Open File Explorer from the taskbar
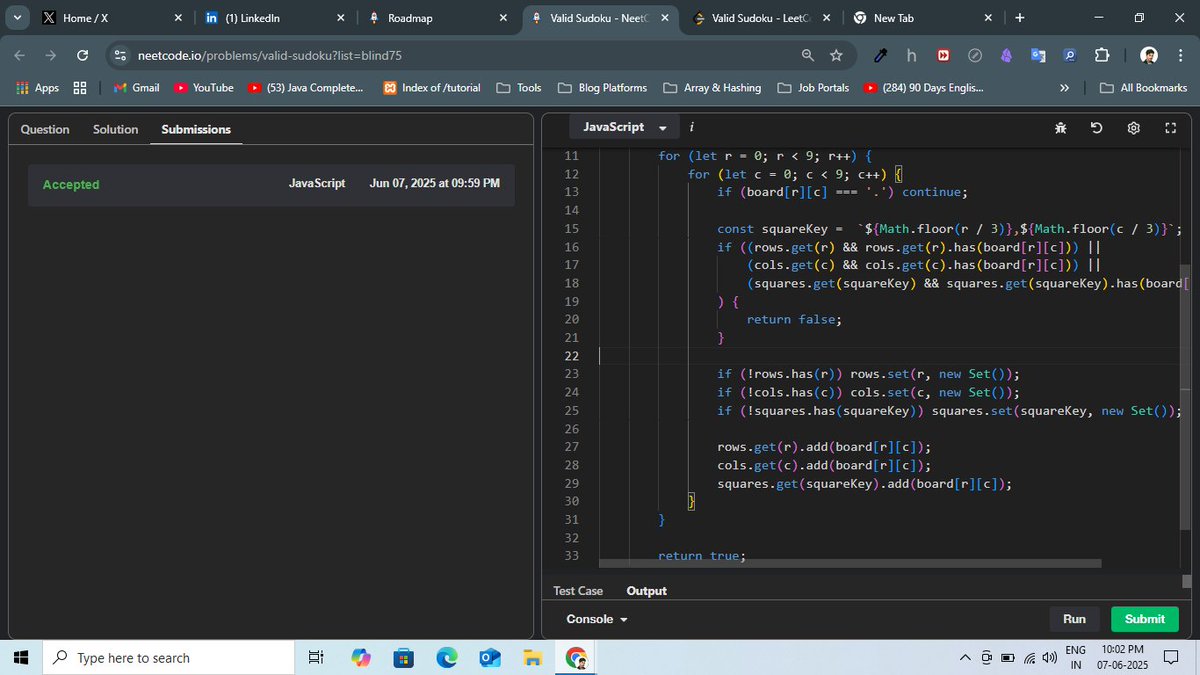 533,658
